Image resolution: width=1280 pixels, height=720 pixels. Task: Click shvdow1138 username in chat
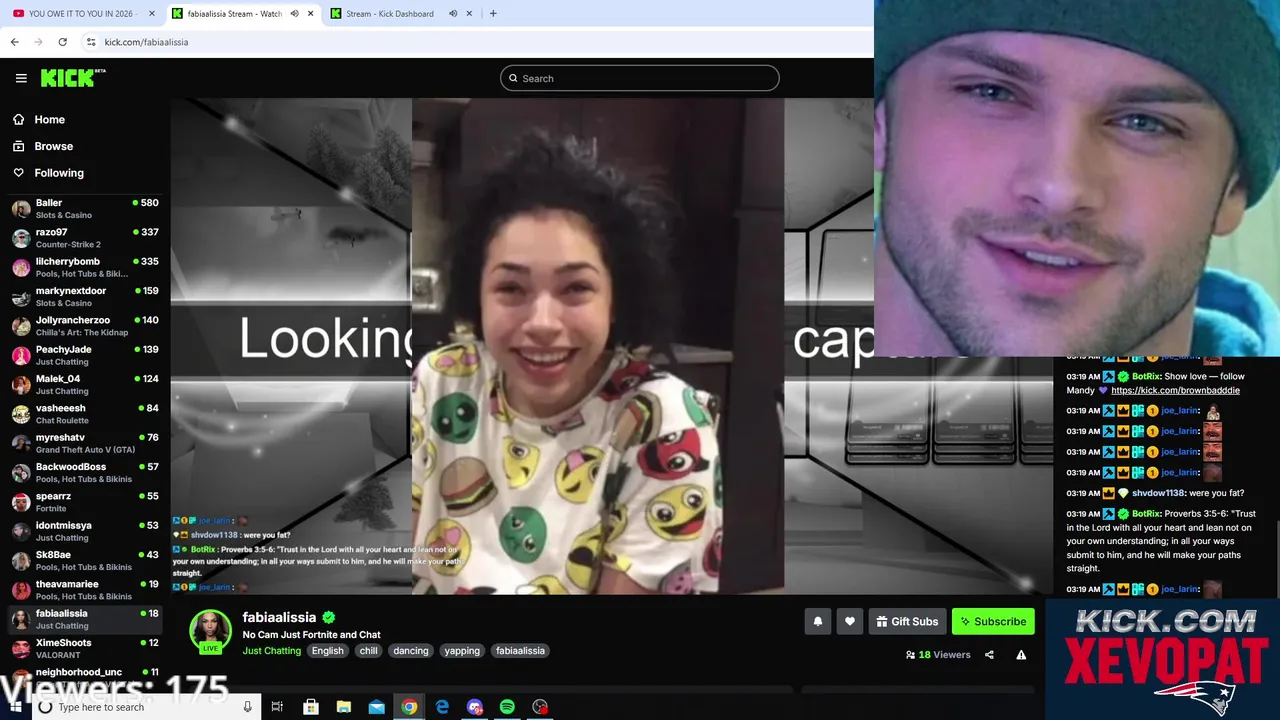click(1158, 493)
